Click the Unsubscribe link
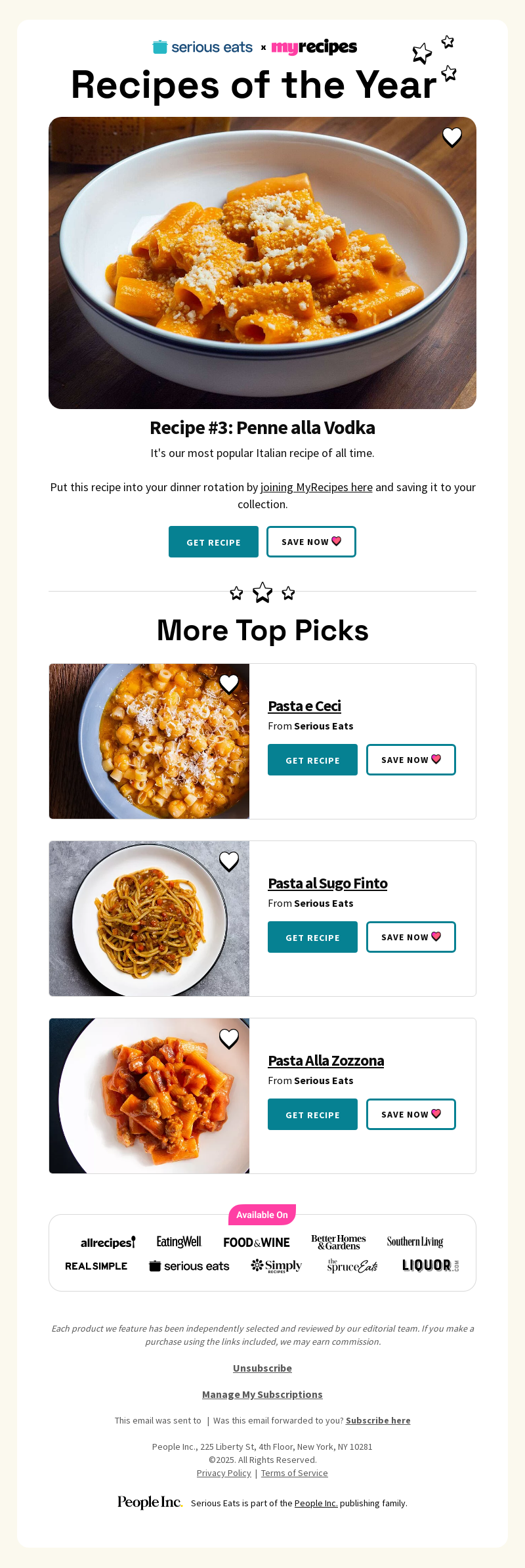Image resolution: width=525 pixels, height=1568 pixels. [262, 1368]
